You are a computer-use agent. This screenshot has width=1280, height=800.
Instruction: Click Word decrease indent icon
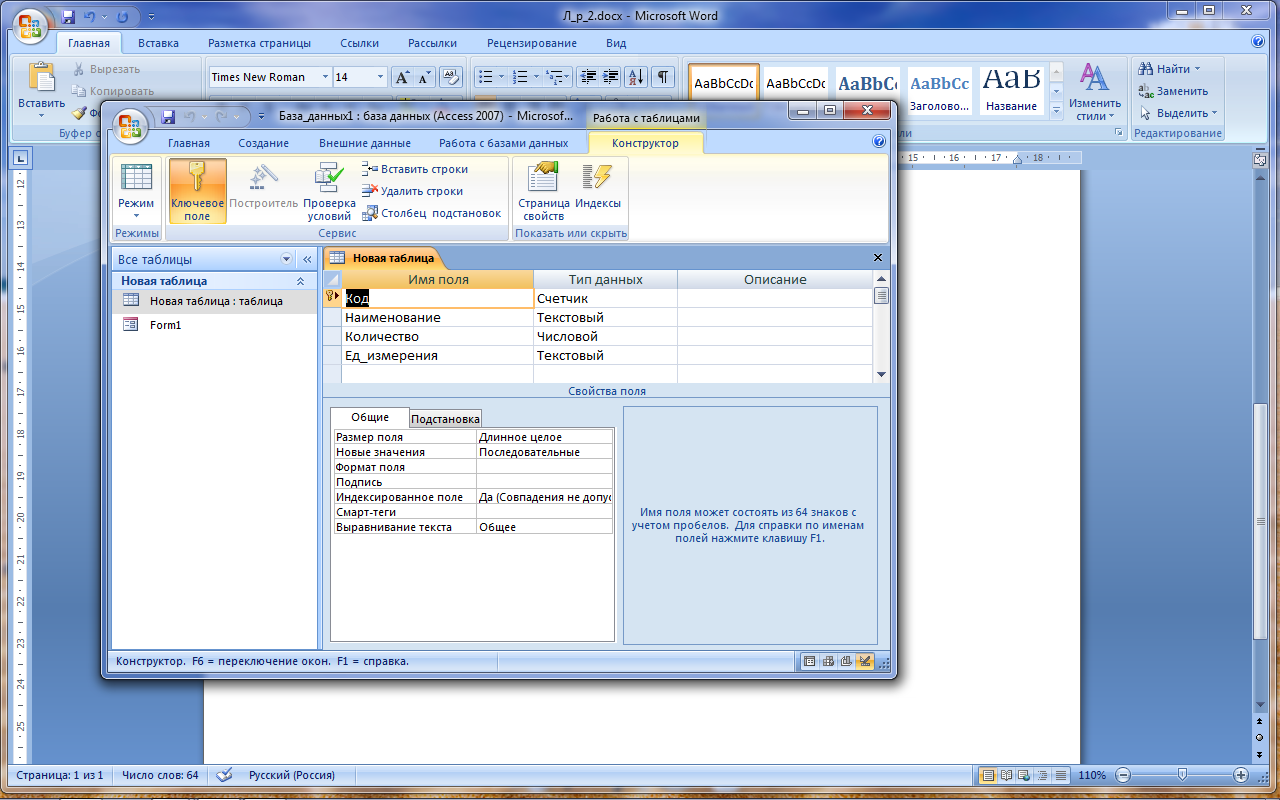pos(588,77)
